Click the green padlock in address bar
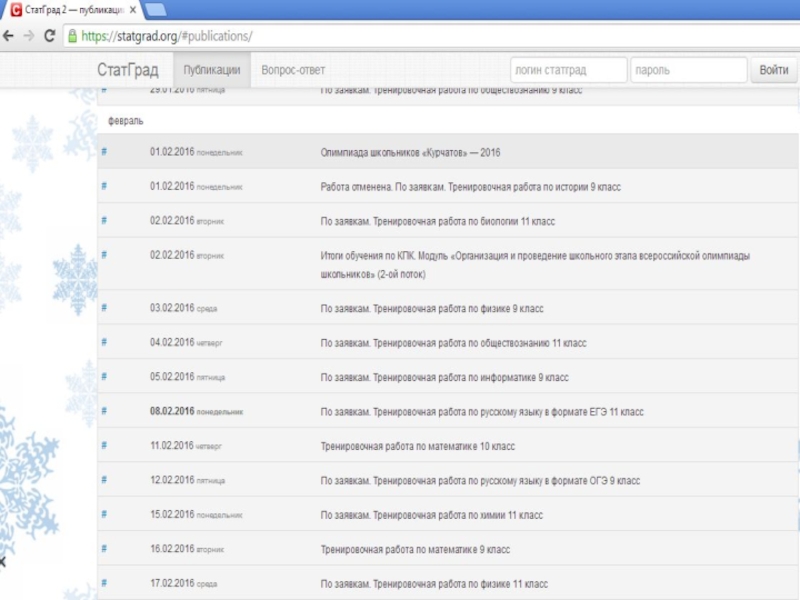 (72, 36)
